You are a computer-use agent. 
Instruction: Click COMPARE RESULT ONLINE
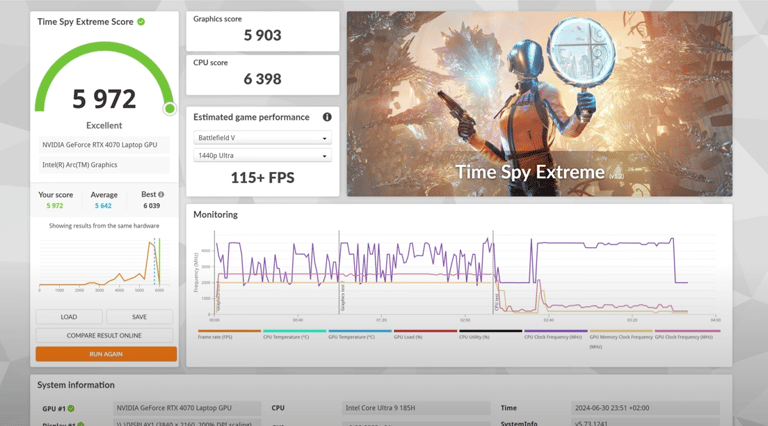pyautogui.click(x=104, y=335)
